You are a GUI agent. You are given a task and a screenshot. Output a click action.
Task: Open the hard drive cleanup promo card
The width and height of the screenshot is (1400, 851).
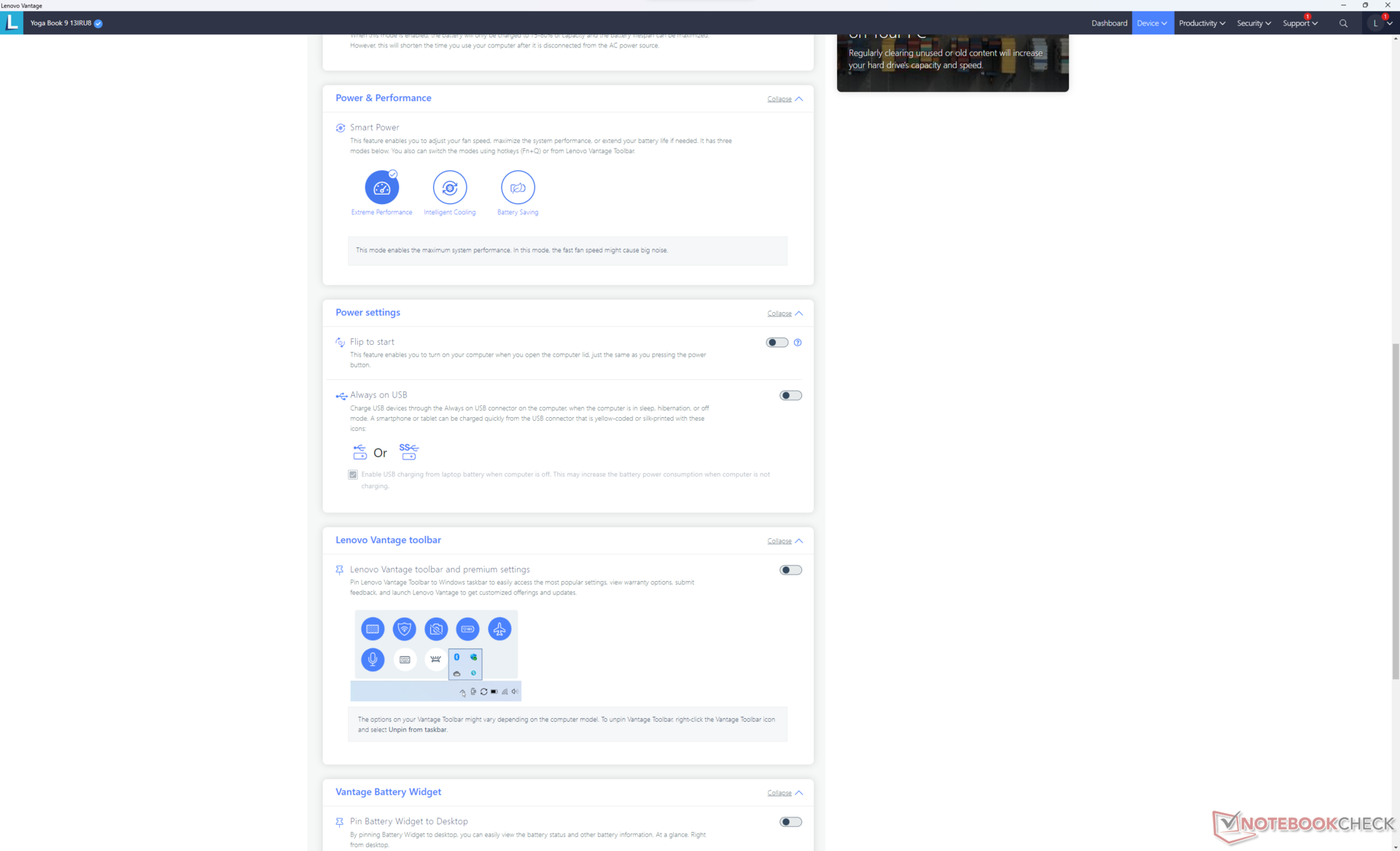point(952,63)
